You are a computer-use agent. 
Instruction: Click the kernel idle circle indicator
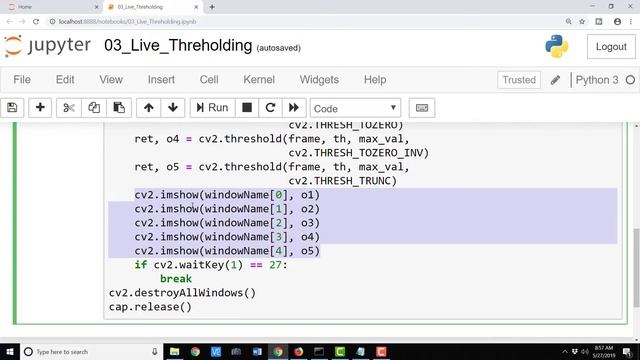coord(630,80)
